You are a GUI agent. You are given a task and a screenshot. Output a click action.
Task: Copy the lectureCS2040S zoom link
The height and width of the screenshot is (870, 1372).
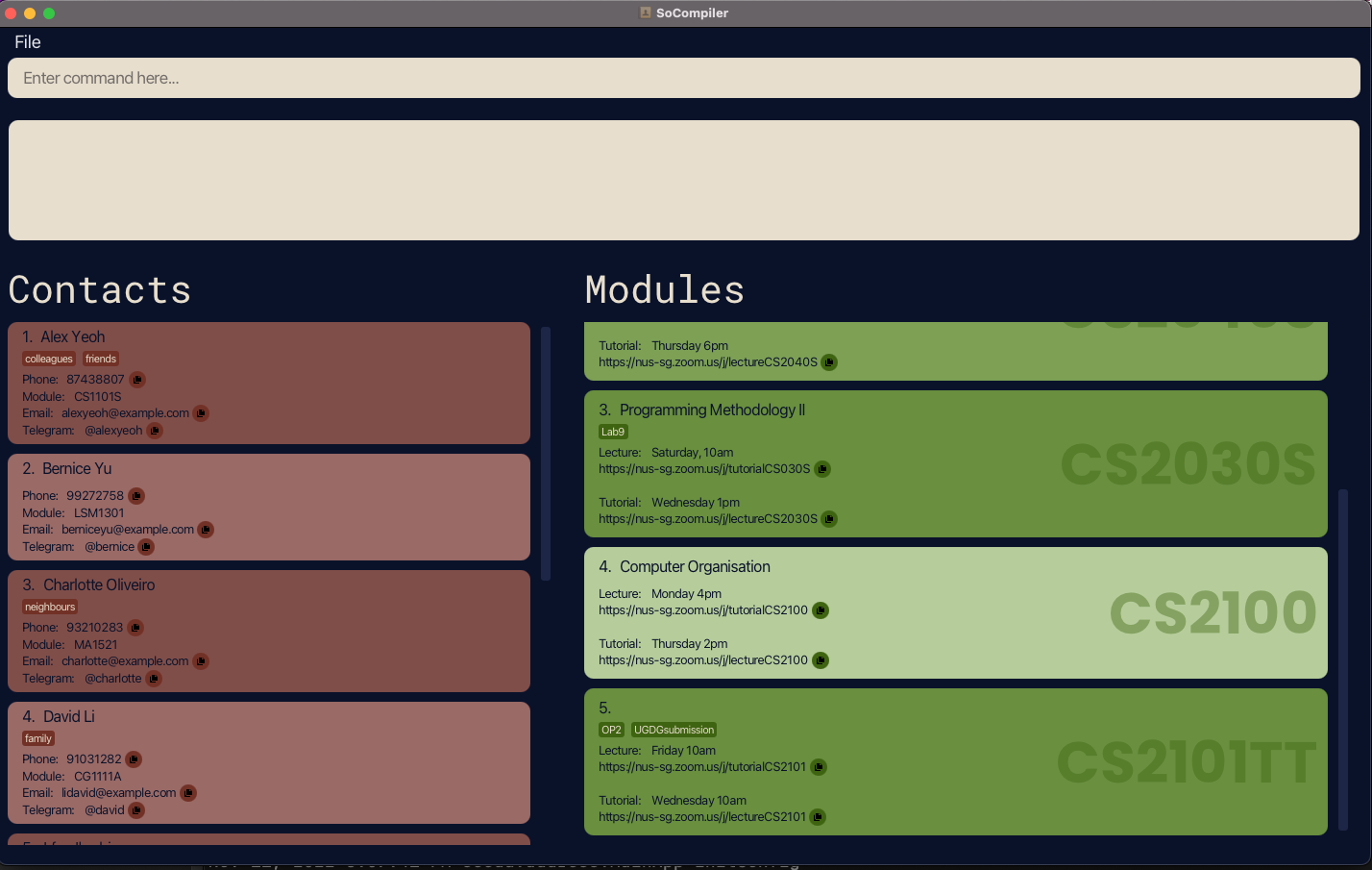click(x=829, y=362)
